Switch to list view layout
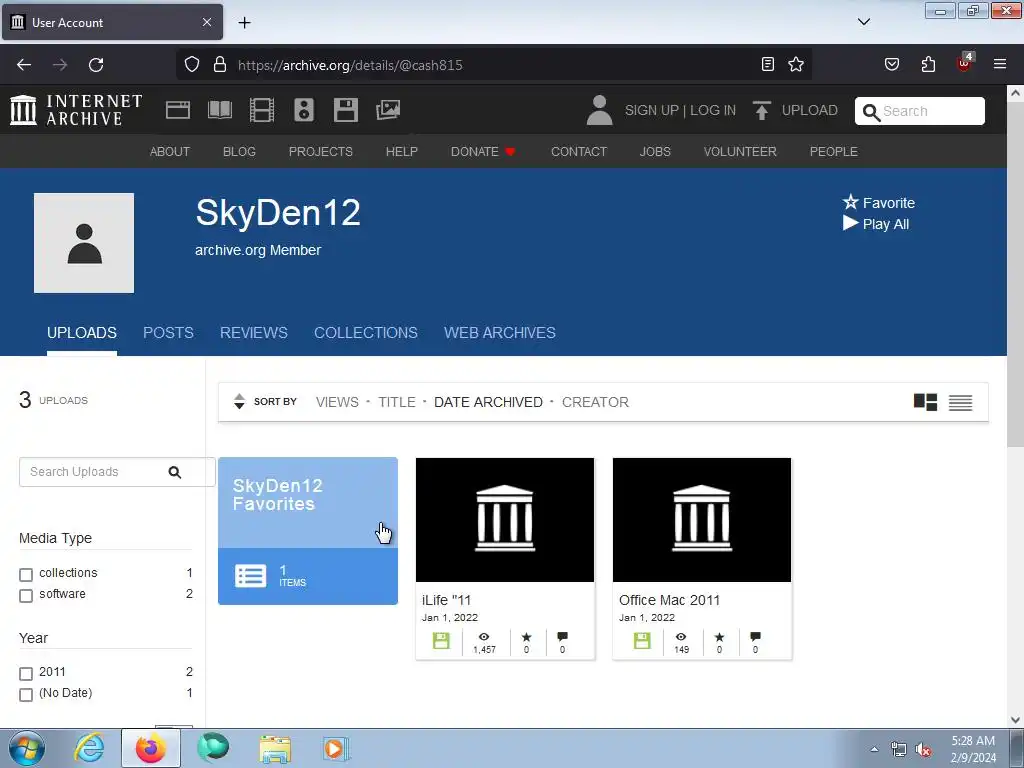The height and width of the screenshot is (768, 1024). pos(960,402)
